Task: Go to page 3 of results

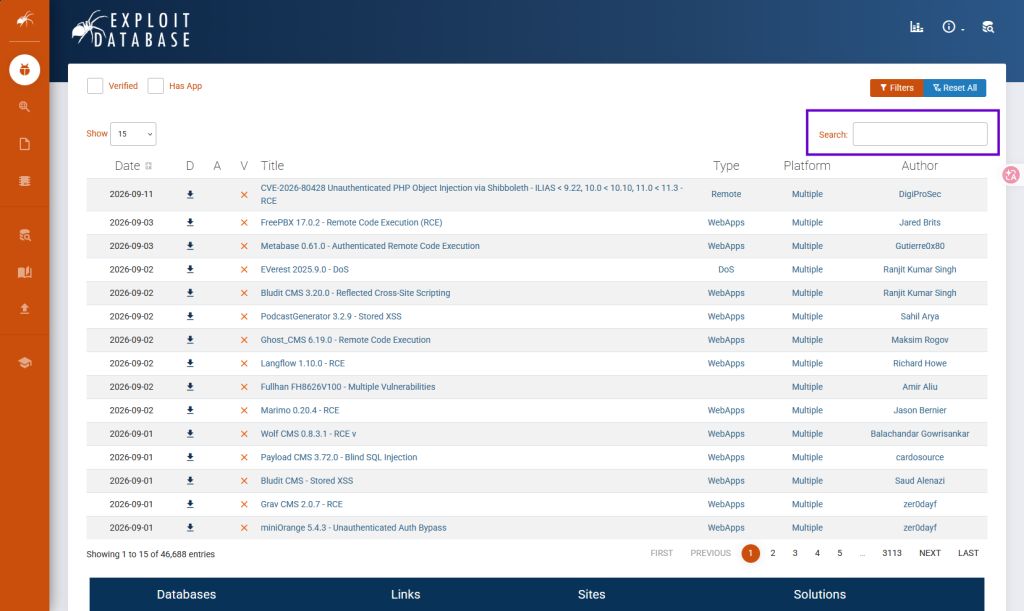Action: [x=795, y=554]
